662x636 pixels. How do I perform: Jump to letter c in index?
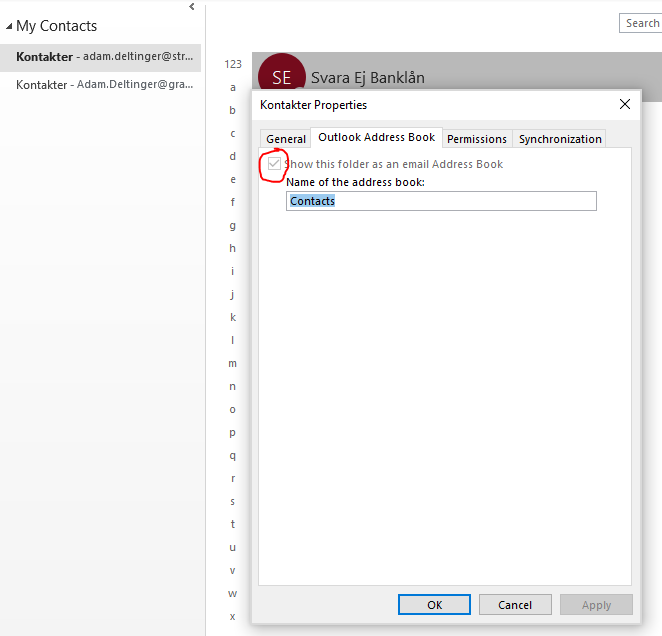[x=233, y=133]
